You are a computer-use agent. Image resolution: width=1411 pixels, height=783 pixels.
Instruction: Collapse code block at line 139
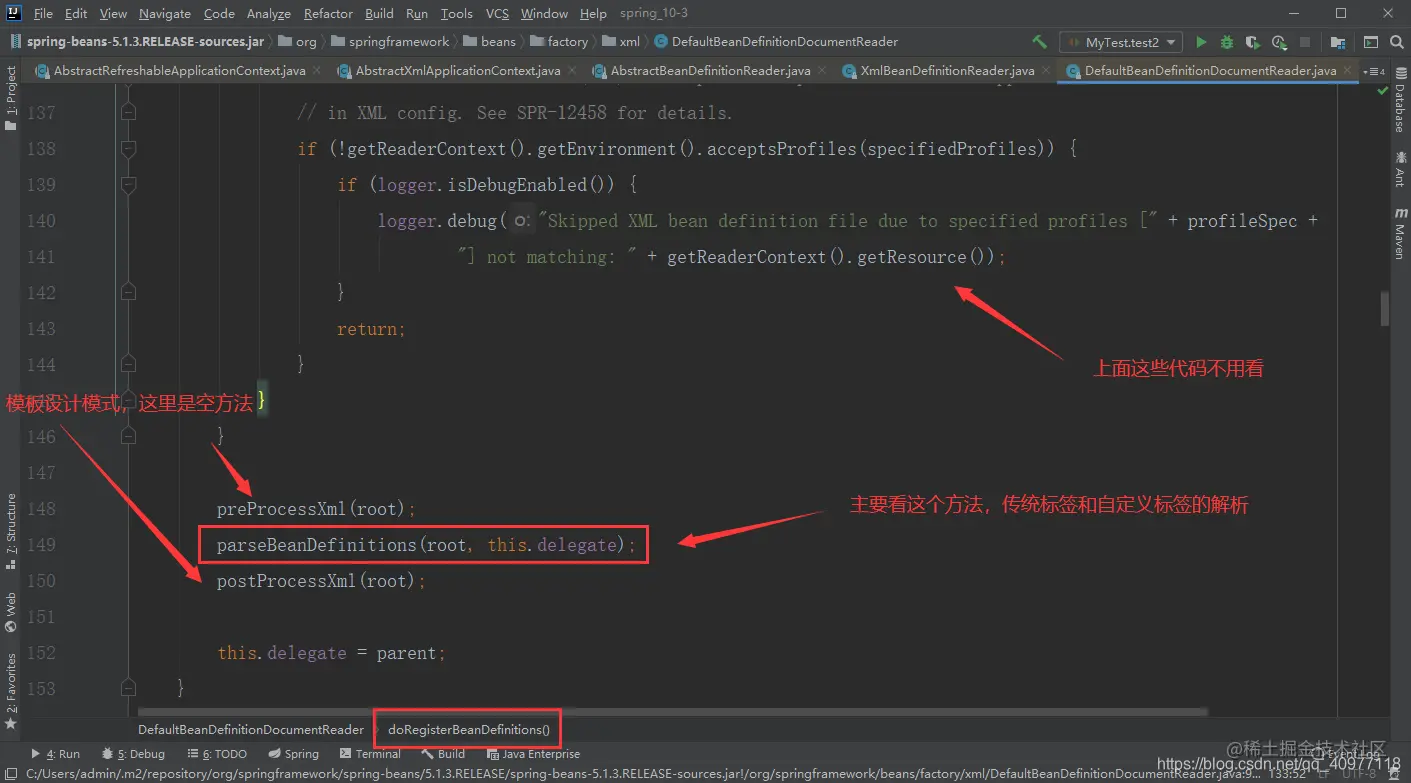[128, 185]
